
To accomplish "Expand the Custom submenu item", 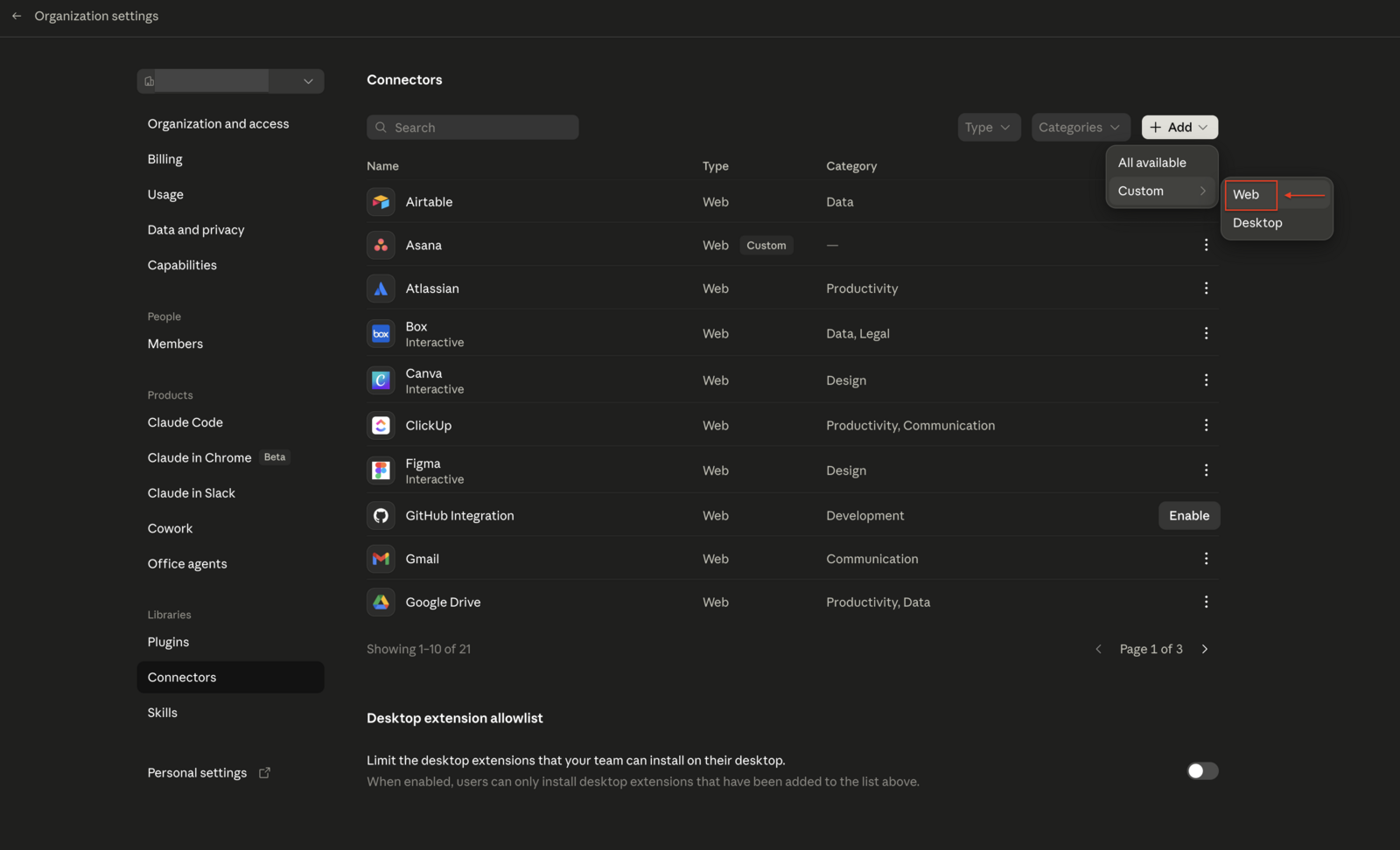I will click(x=1162, y=192).
